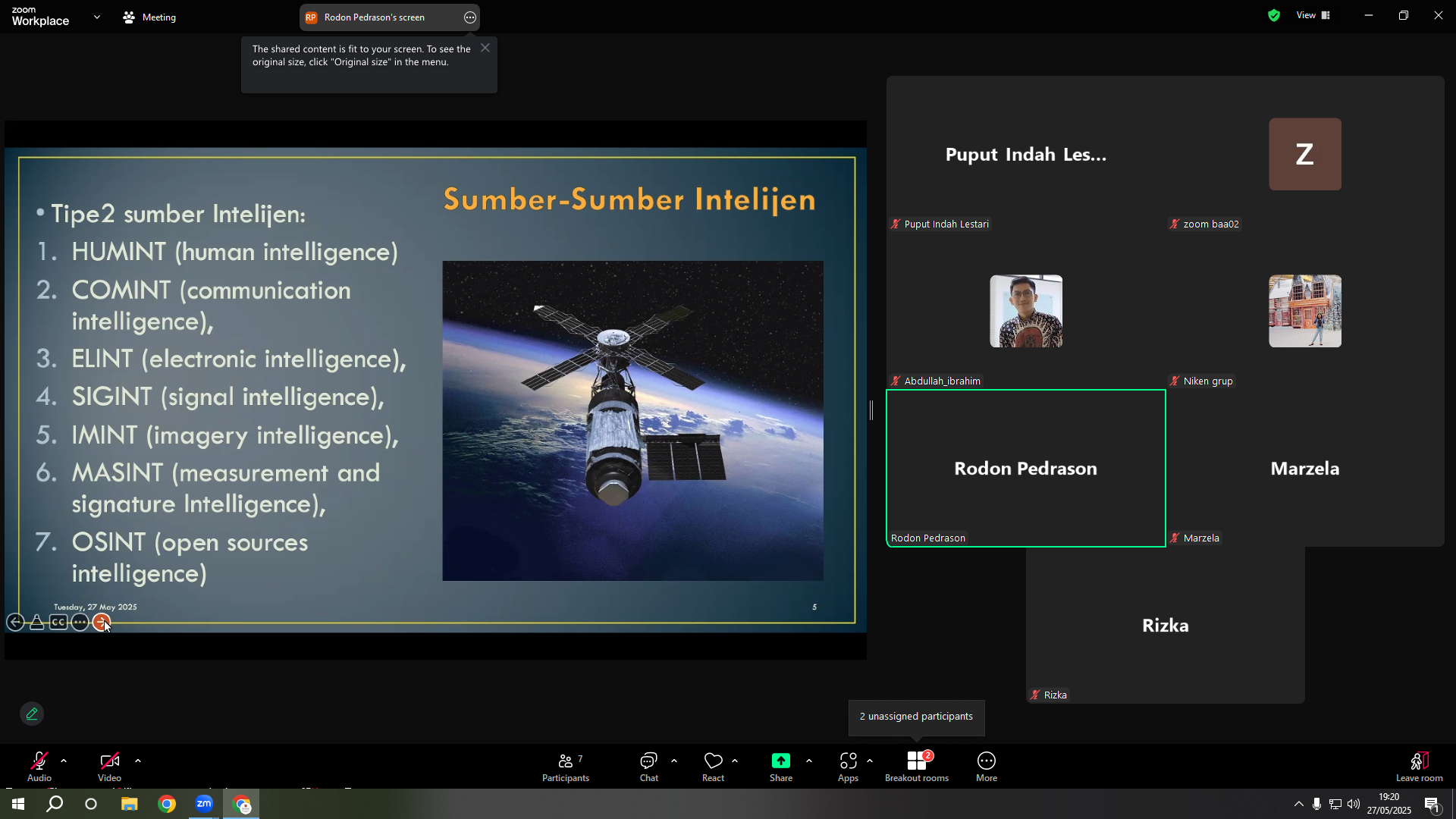Screen dimensions: 1456x819
Task: Click the panel divider handle
Action: click(871, 410)
